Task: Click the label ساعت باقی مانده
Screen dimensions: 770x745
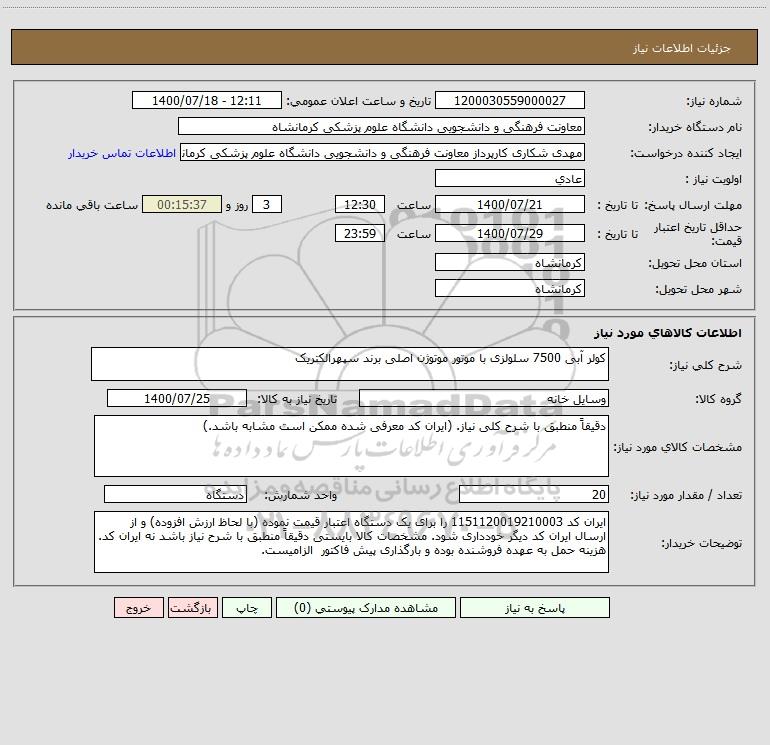Action: (x=92, y=205)
